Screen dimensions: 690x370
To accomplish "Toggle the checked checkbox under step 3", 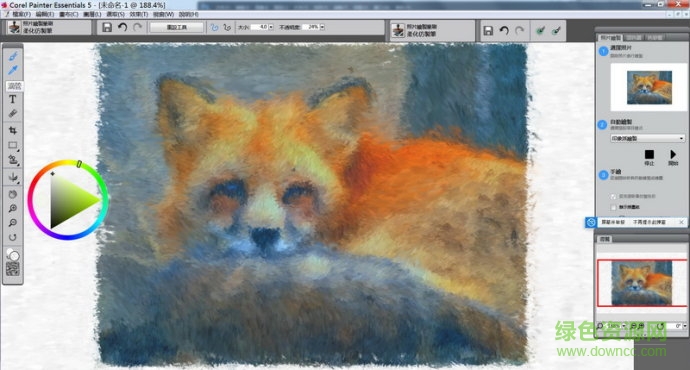I will pos(613,196).
